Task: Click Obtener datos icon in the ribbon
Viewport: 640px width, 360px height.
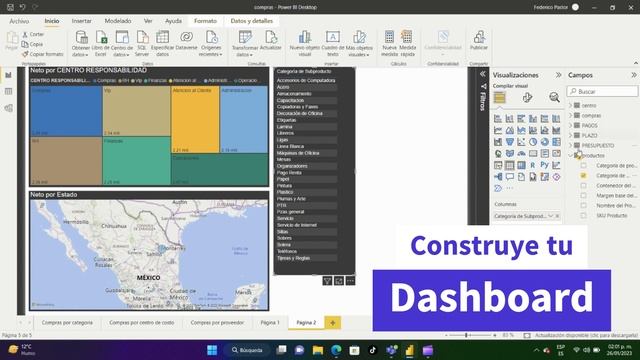Action: coord(81,38)
